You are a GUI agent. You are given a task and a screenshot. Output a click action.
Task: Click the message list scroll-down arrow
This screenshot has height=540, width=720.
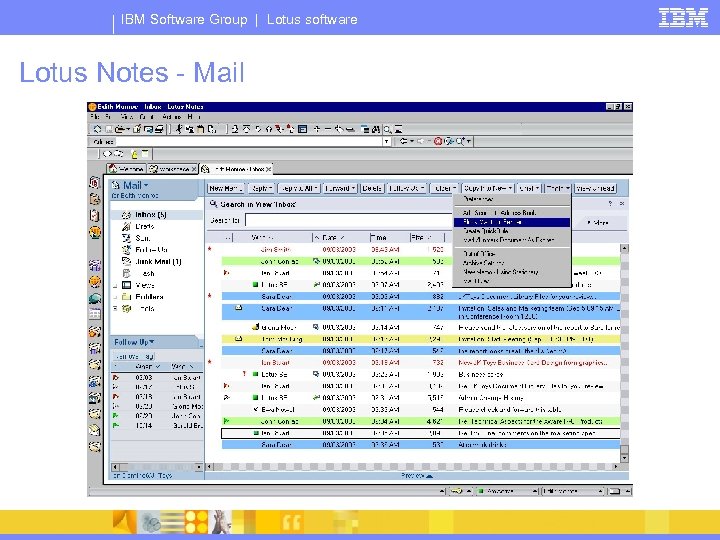pyautogui.click(x=624, y=458)
